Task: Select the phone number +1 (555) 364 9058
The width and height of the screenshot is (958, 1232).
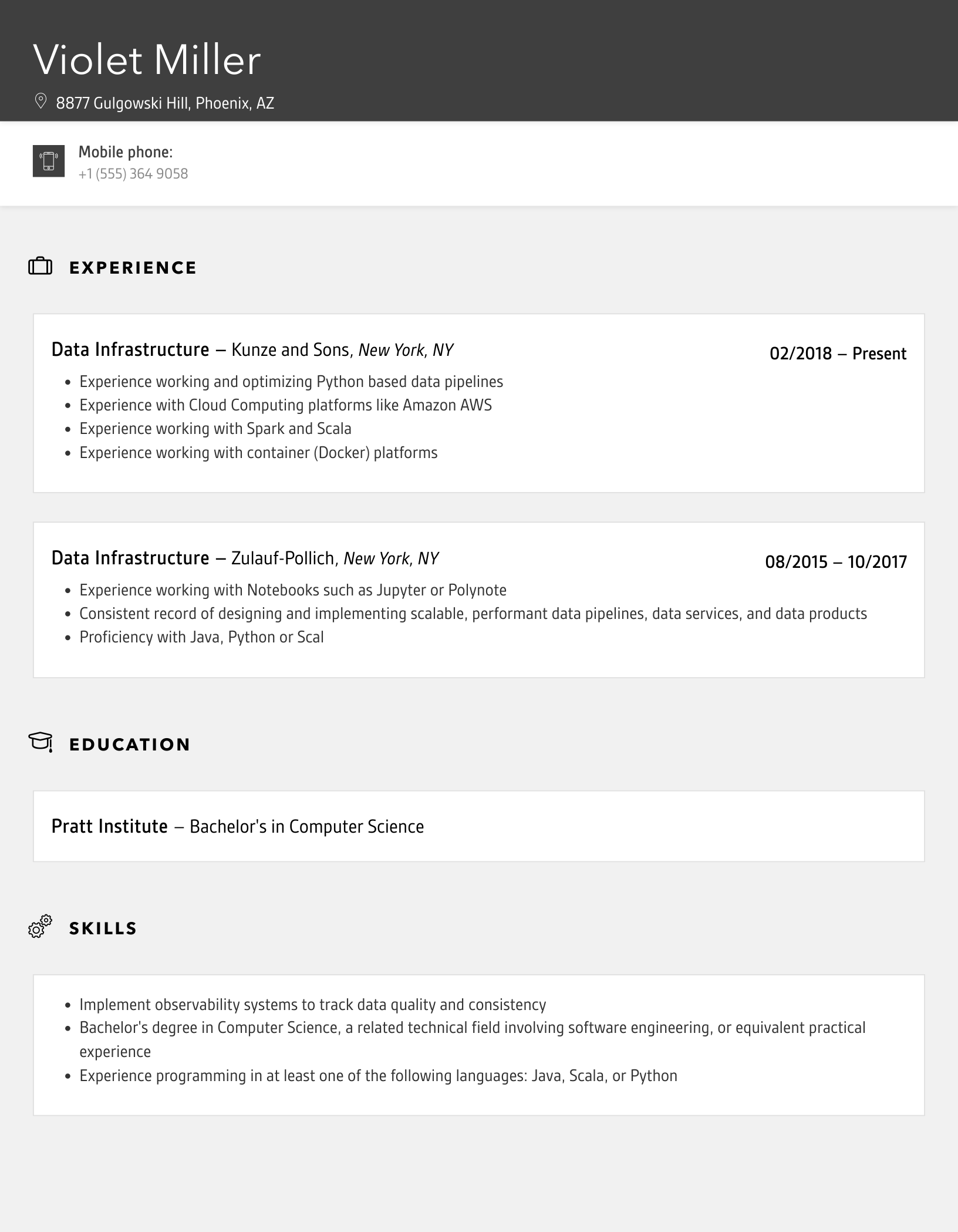Action: point(133,174)
